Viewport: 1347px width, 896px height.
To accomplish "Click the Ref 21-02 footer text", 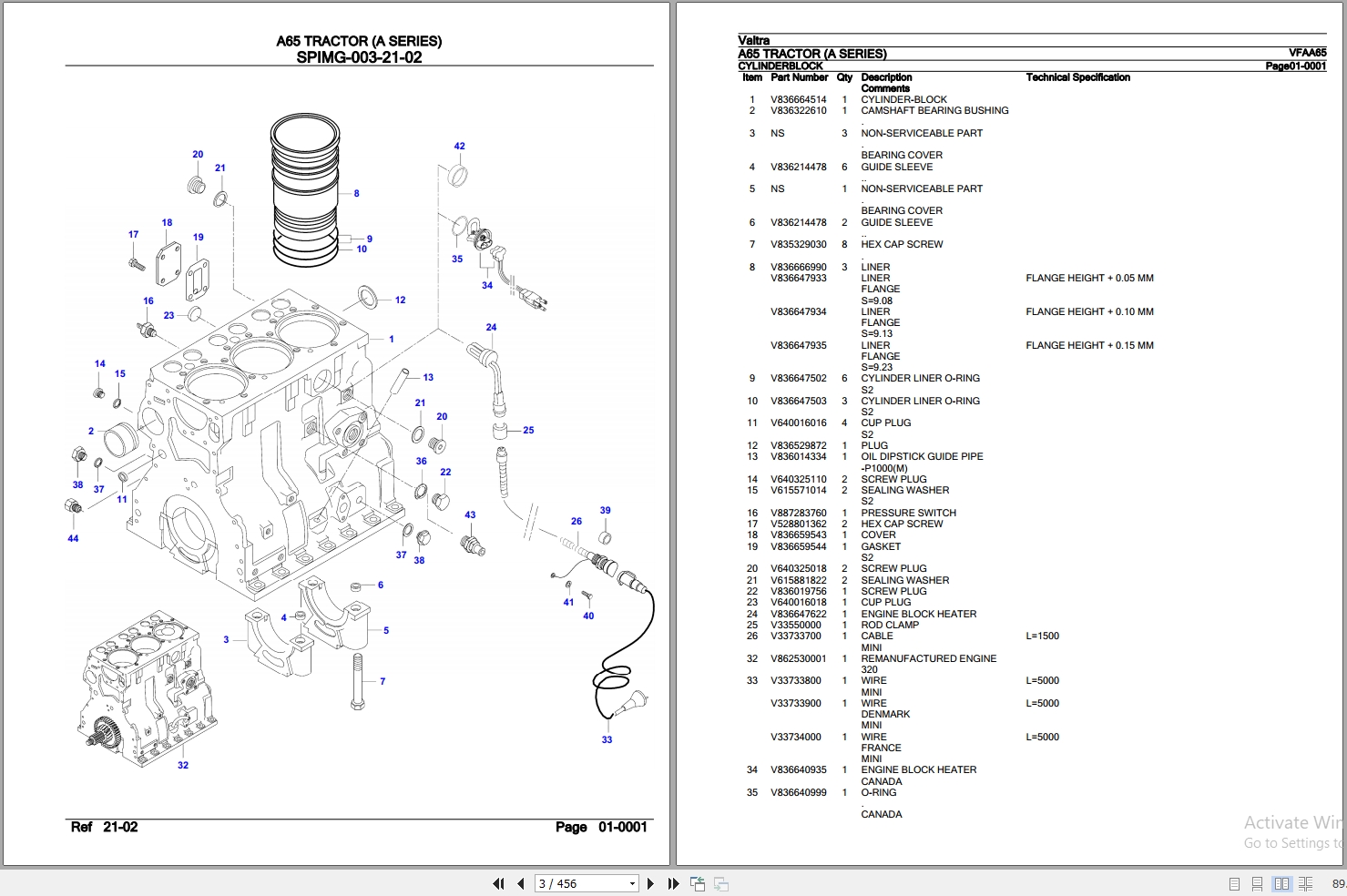I will click(104, 827).
